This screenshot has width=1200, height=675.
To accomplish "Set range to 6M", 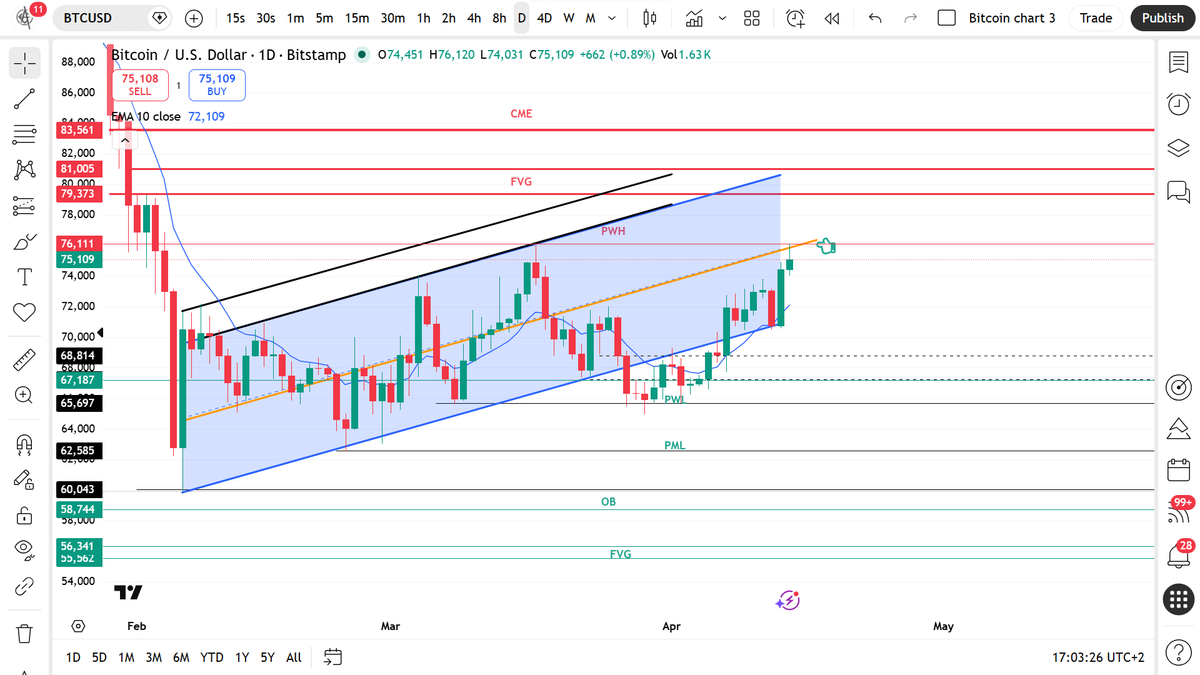I will pyautogui.click(x=181, y=657).
